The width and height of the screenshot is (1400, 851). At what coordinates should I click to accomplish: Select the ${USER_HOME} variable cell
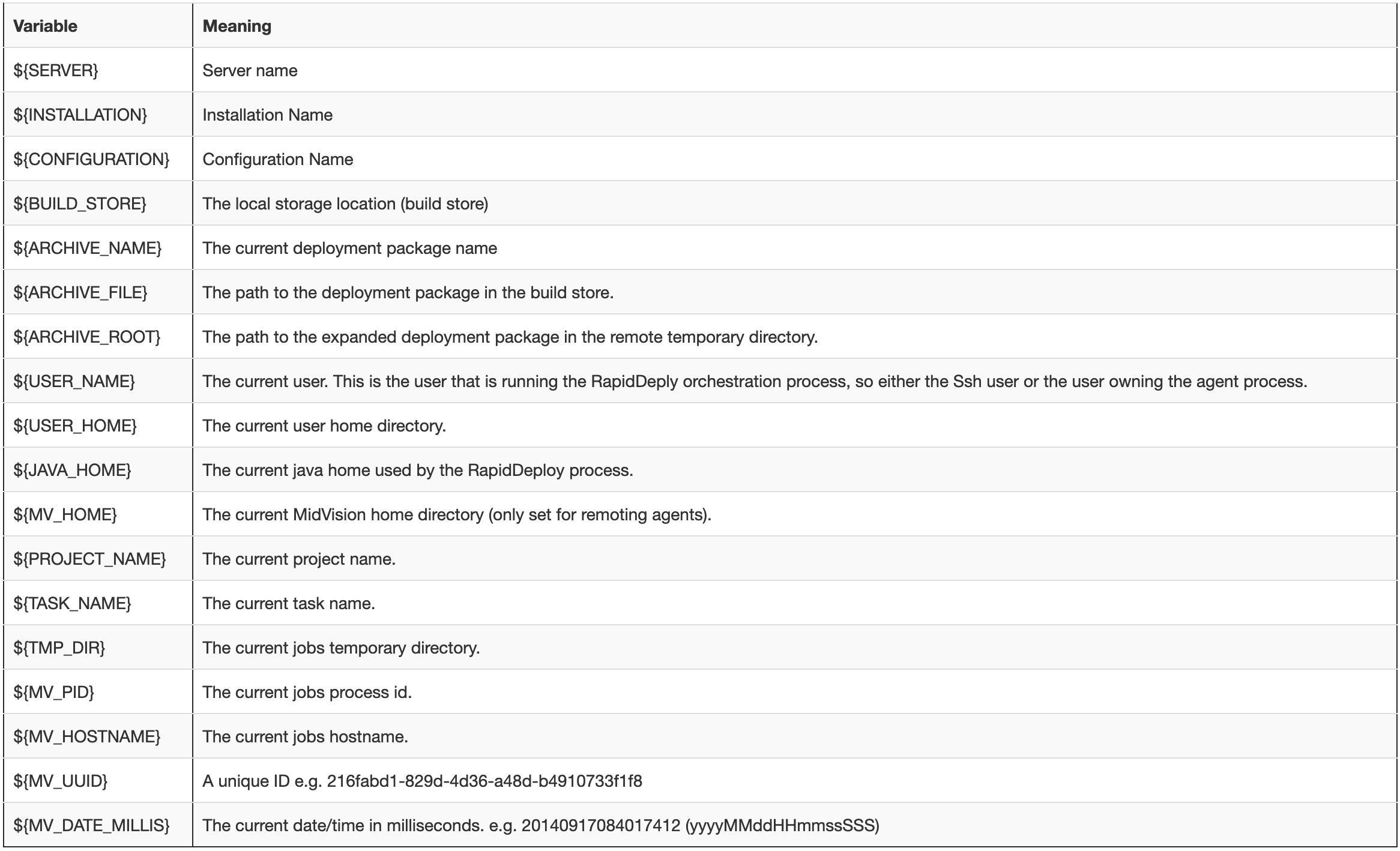click(98, 425)
